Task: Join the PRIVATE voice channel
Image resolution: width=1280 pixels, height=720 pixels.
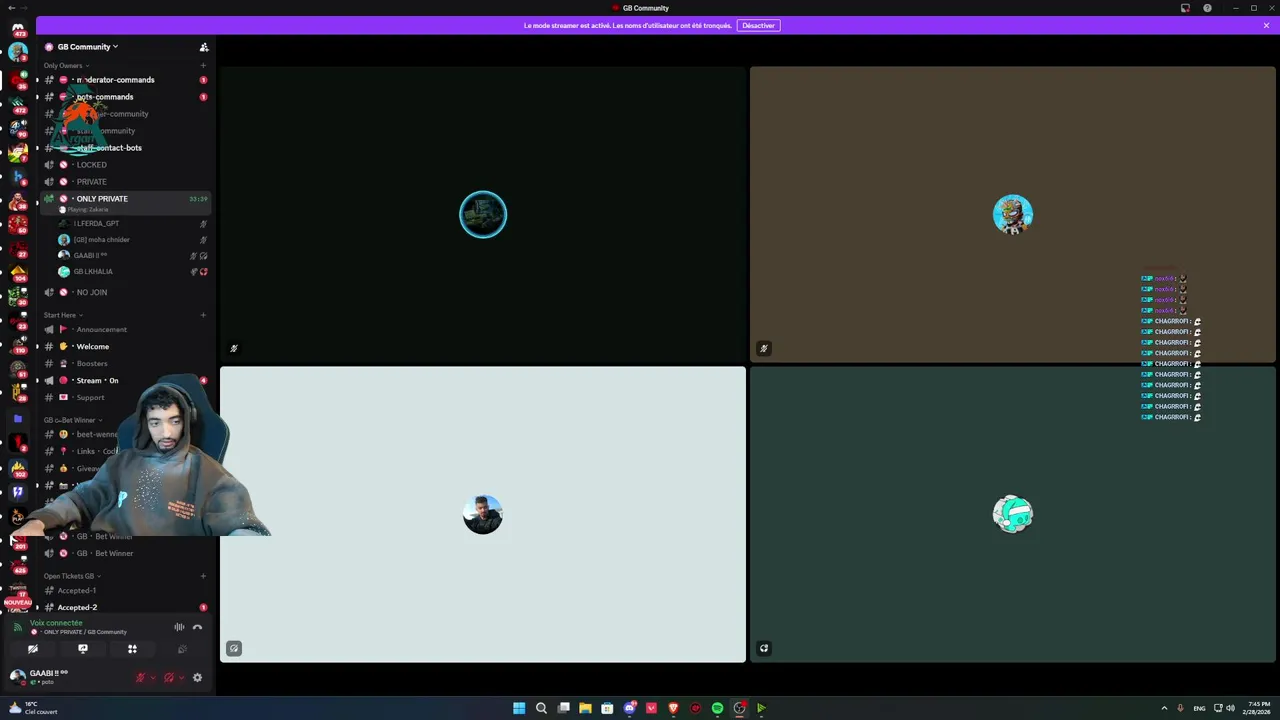Action: [125, 182]
